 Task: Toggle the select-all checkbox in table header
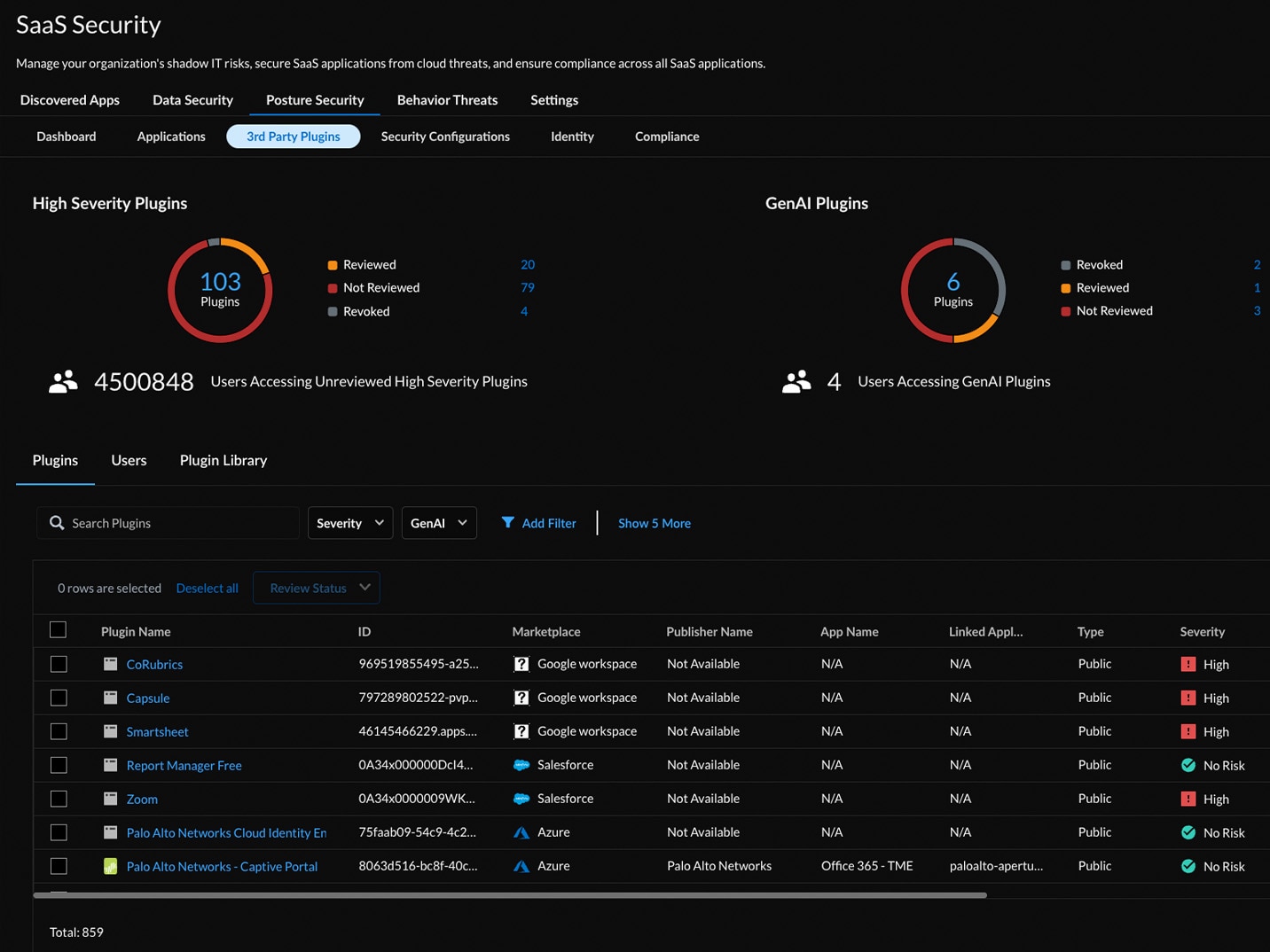pos(59,630)
